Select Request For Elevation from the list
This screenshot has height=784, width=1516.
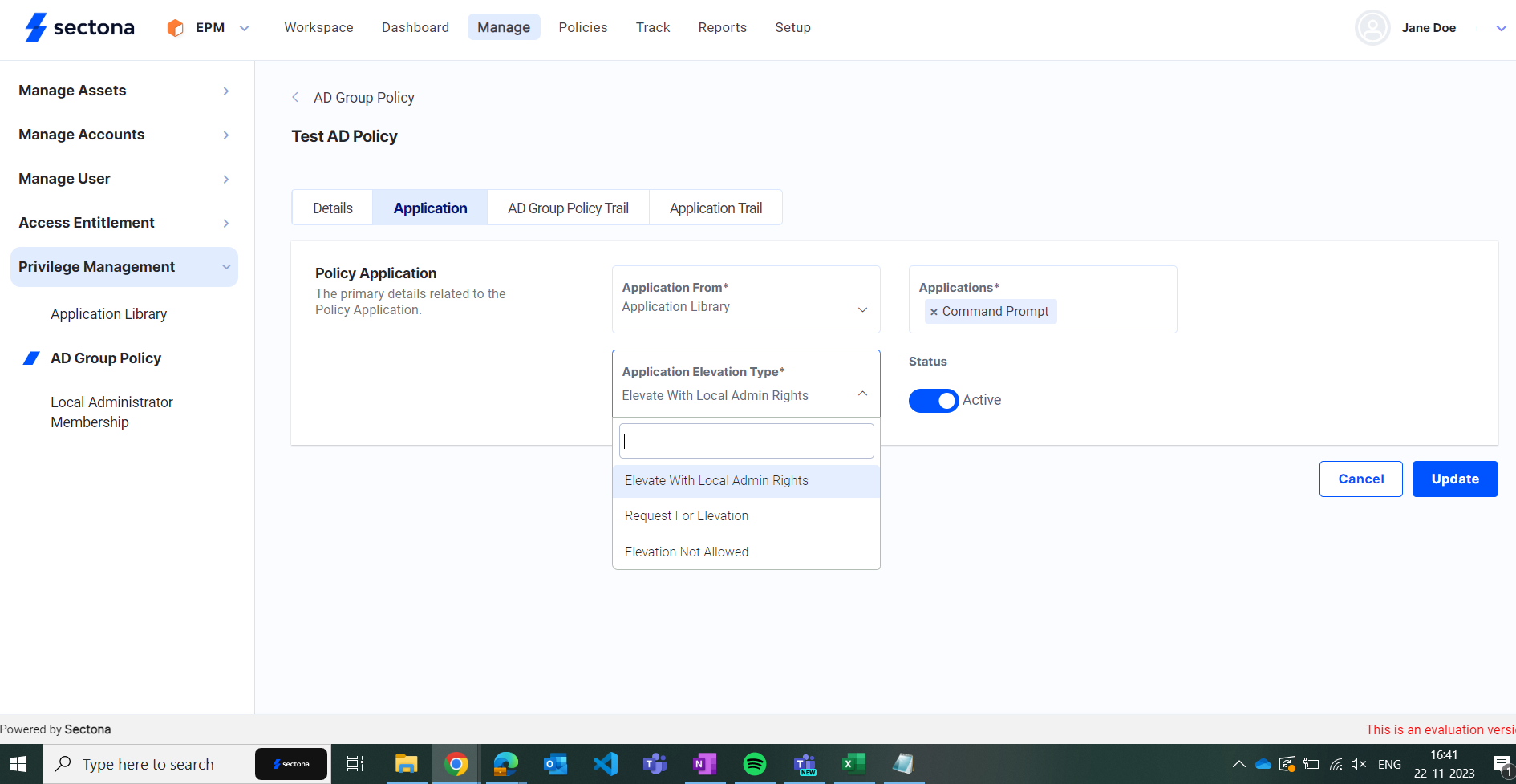pos(686,515)
